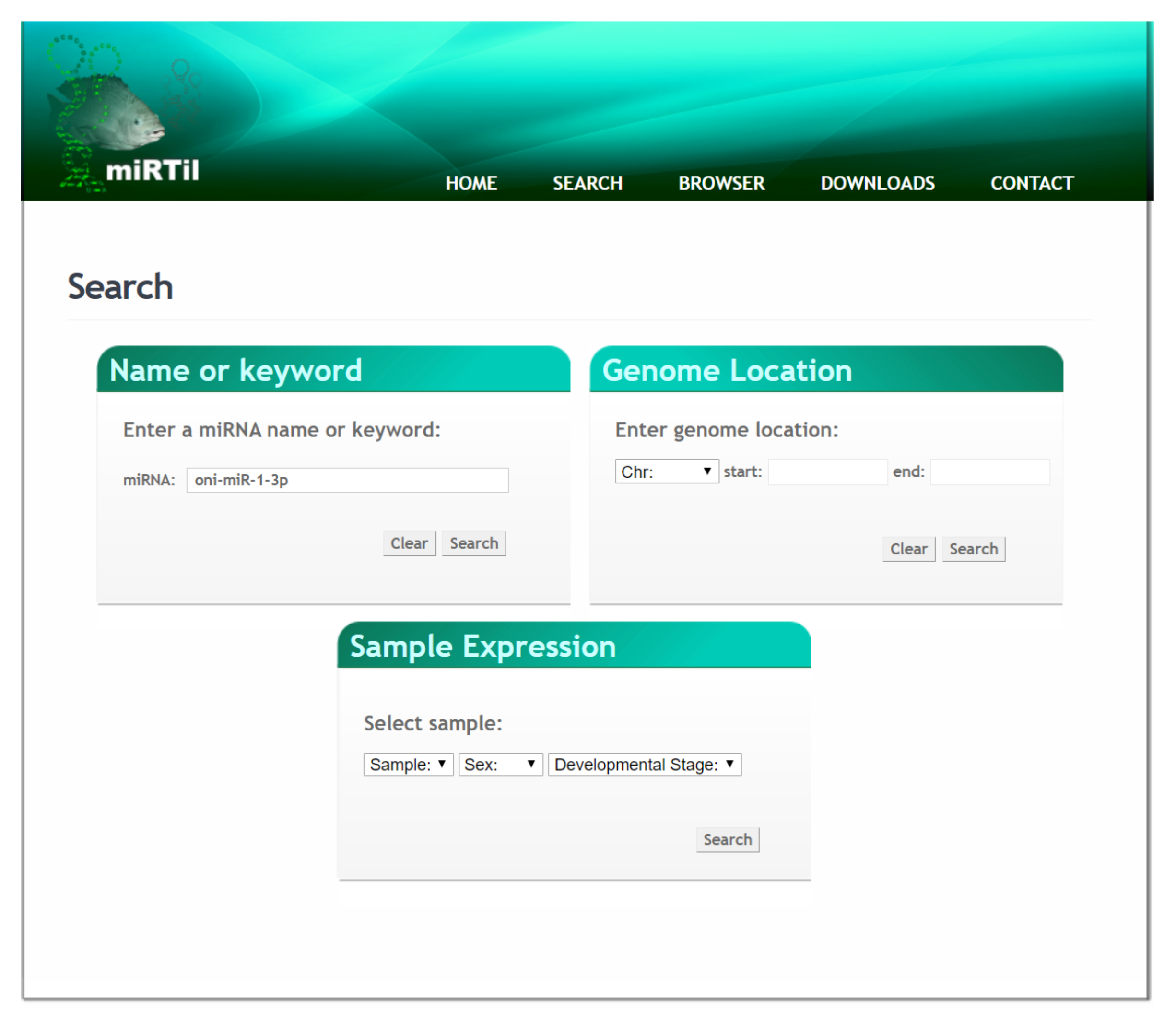Search by miRNA name or keyword

click(x=473, y=543)
